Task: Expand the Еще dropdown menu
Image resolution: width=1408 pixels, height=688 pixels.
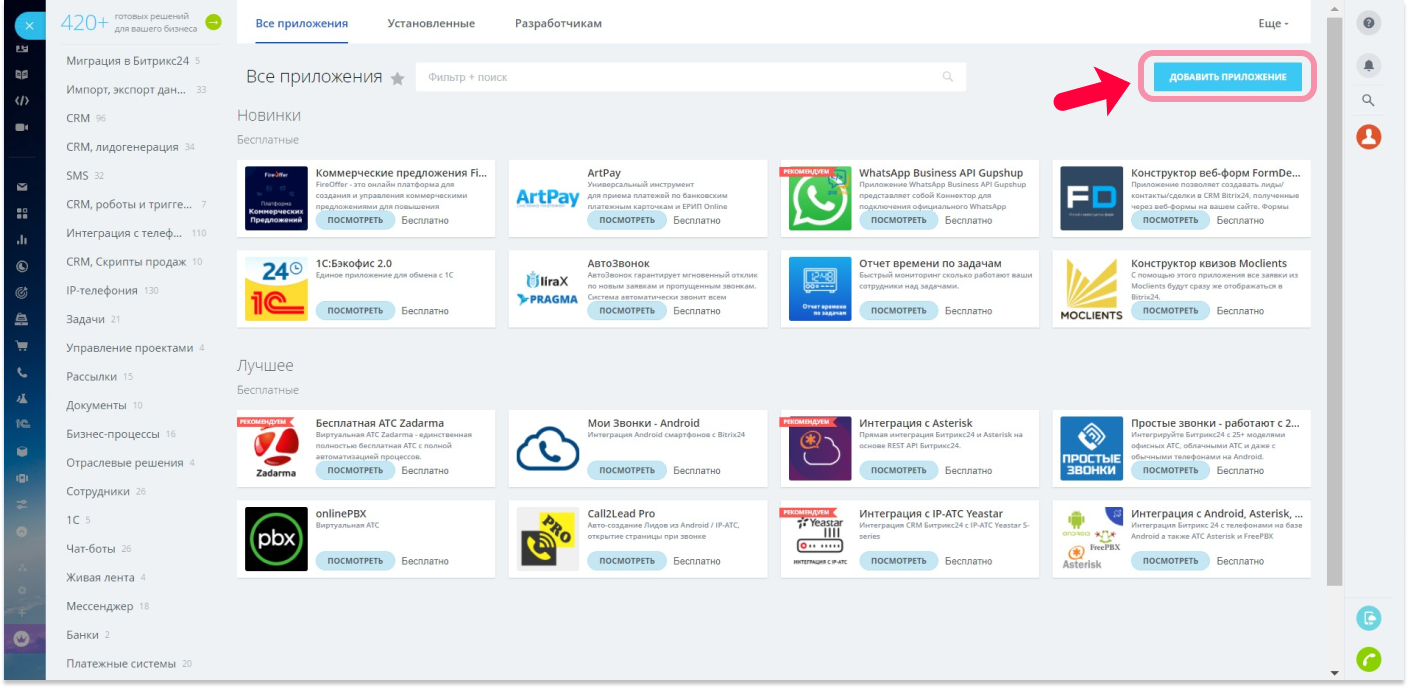Action: tap(1273, 23)
